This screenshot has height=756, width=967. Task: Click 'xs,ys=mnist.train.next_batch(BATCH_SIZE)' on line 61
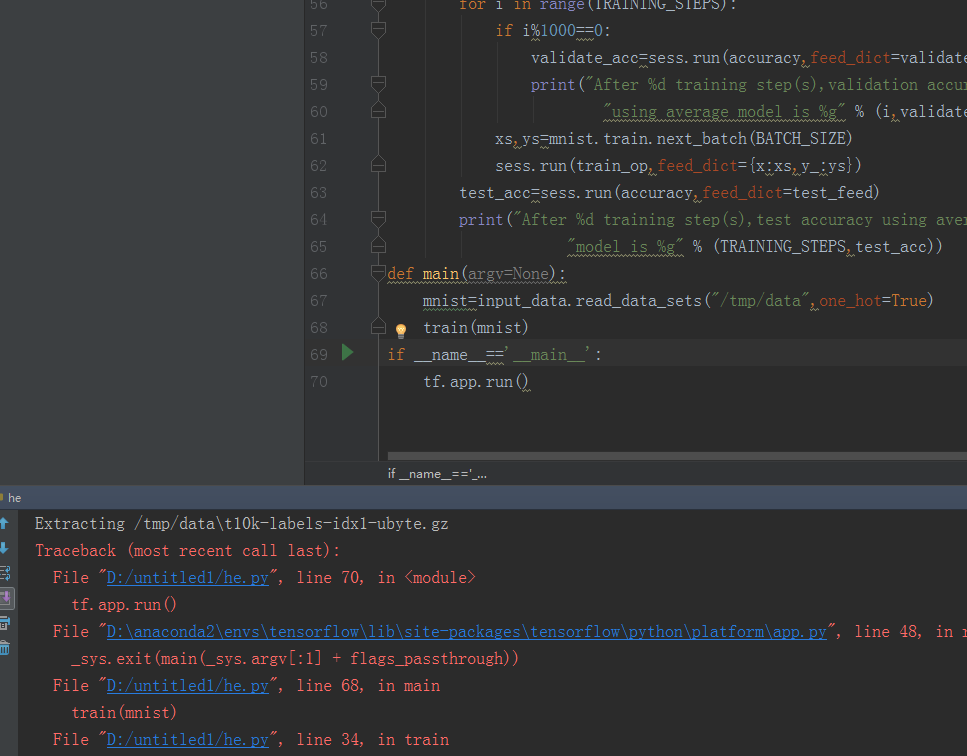pos(673,139)
